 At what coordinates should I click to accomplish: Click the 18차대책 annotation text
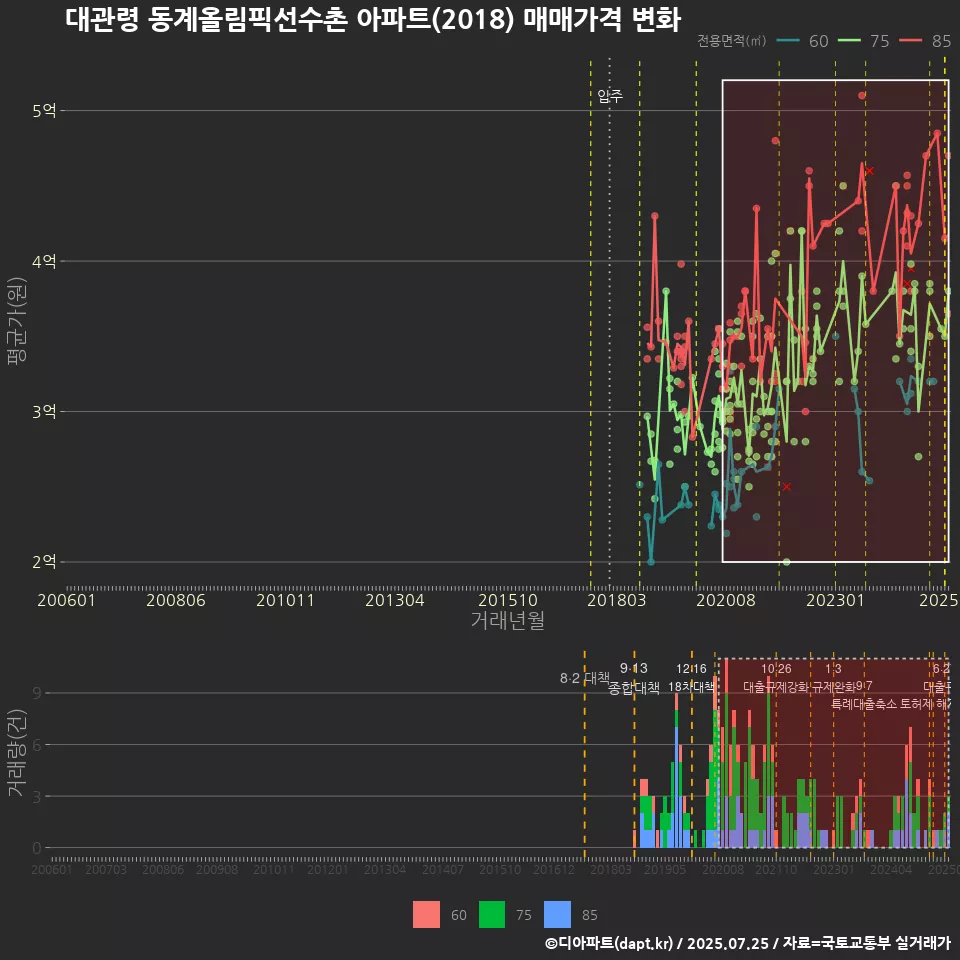point(691,687)
